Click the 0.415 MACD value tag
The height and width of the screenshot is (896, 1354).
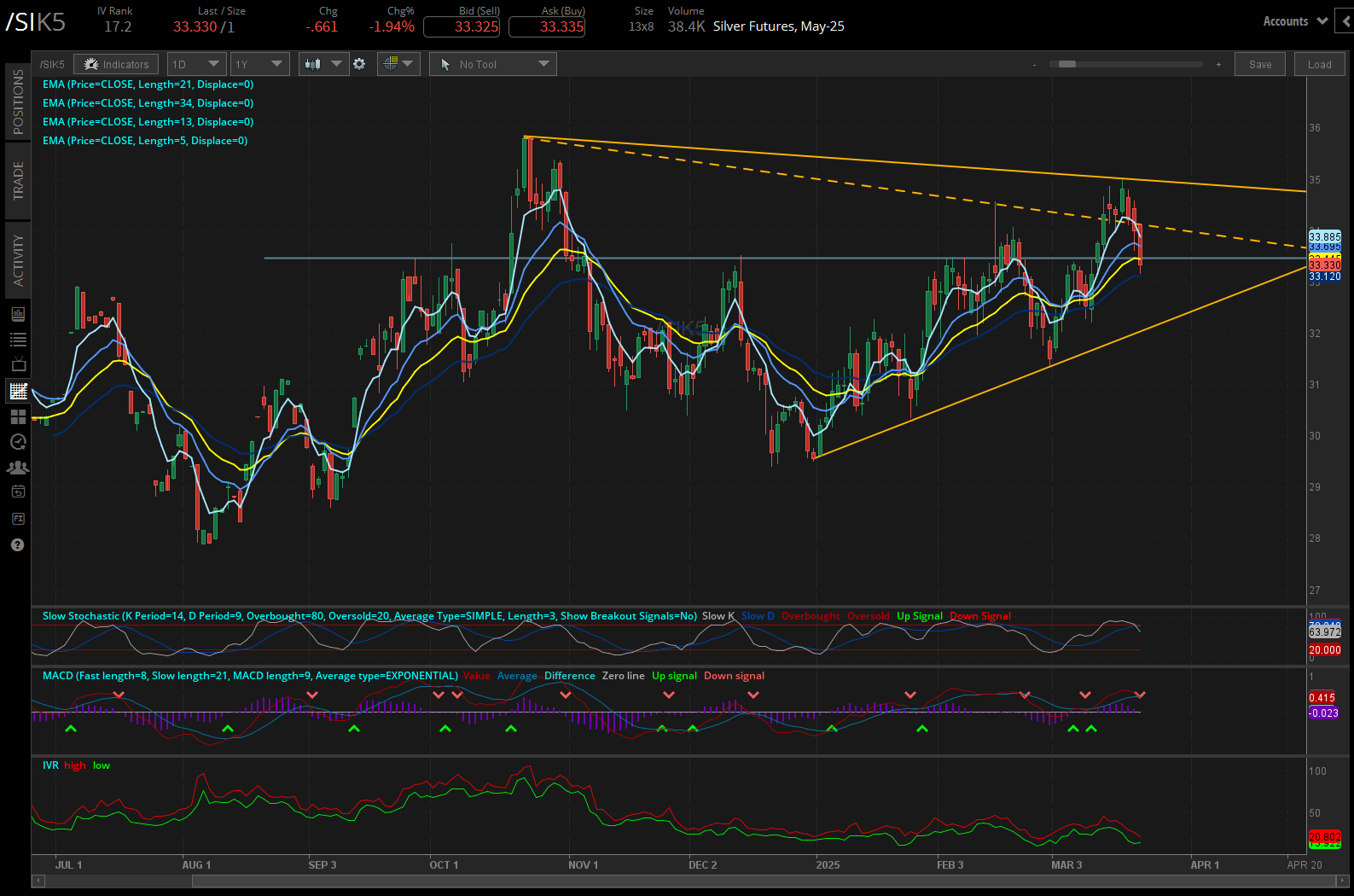click(1322, 698)
